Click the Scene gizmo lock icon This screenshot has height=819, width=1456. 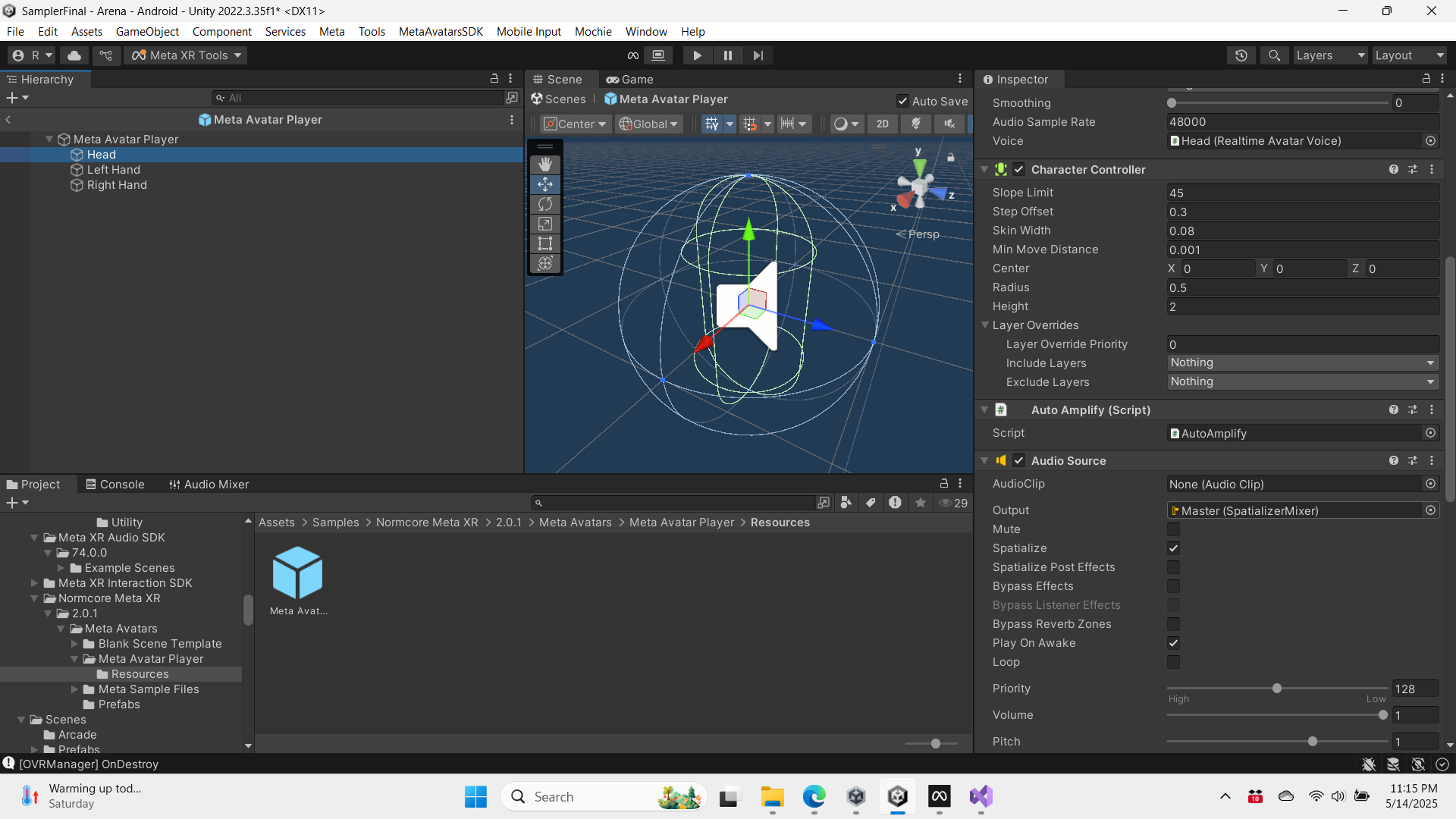point(950,157)
